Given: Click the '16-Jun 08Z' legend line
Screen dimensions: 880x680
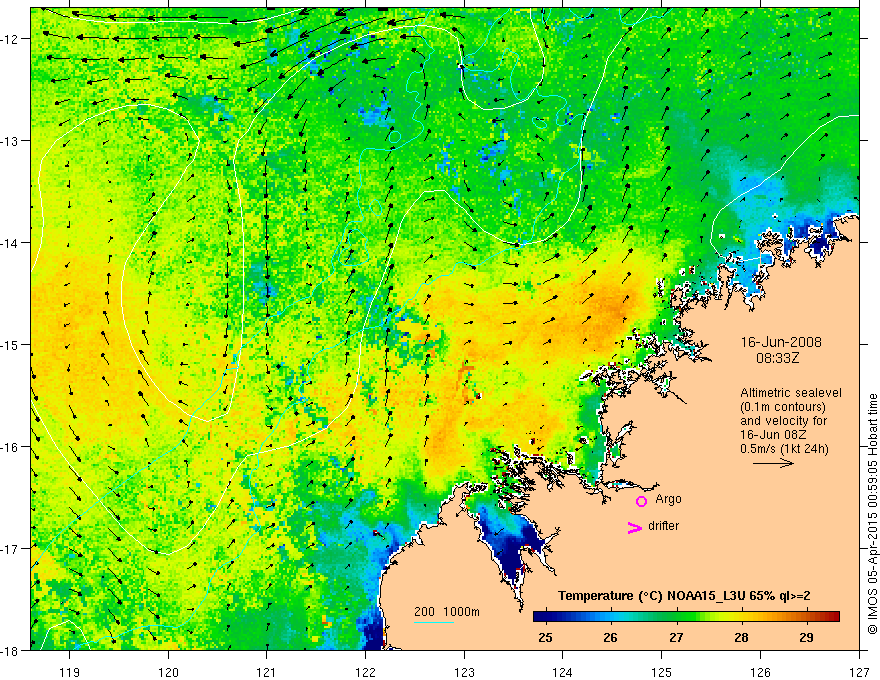Looking at the screenshot, I should 769,434.
